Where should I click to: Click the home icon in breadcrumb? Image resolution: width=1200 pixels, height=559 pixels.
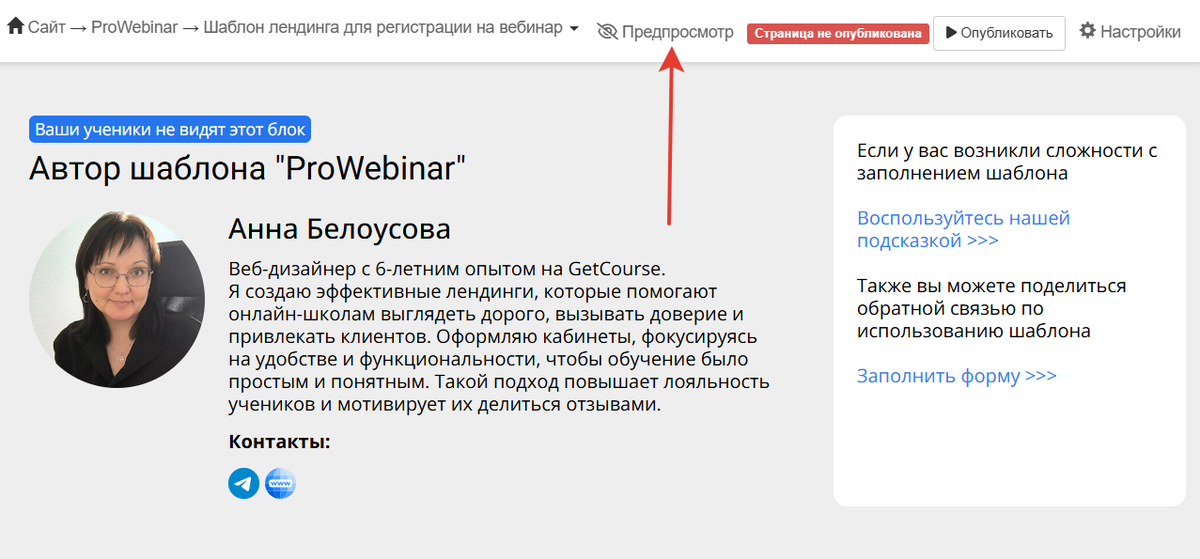[16, 28]
